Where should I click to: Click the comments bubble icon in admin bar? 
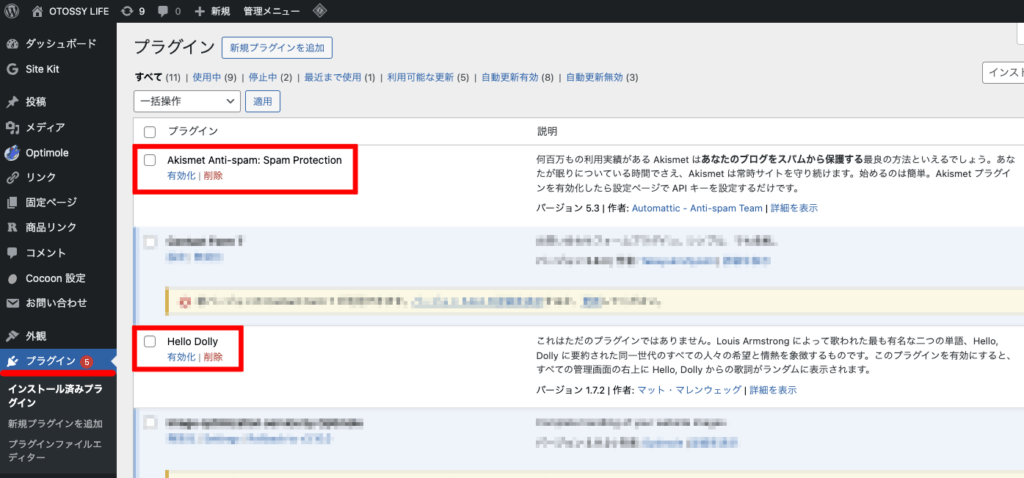[165, 11]
